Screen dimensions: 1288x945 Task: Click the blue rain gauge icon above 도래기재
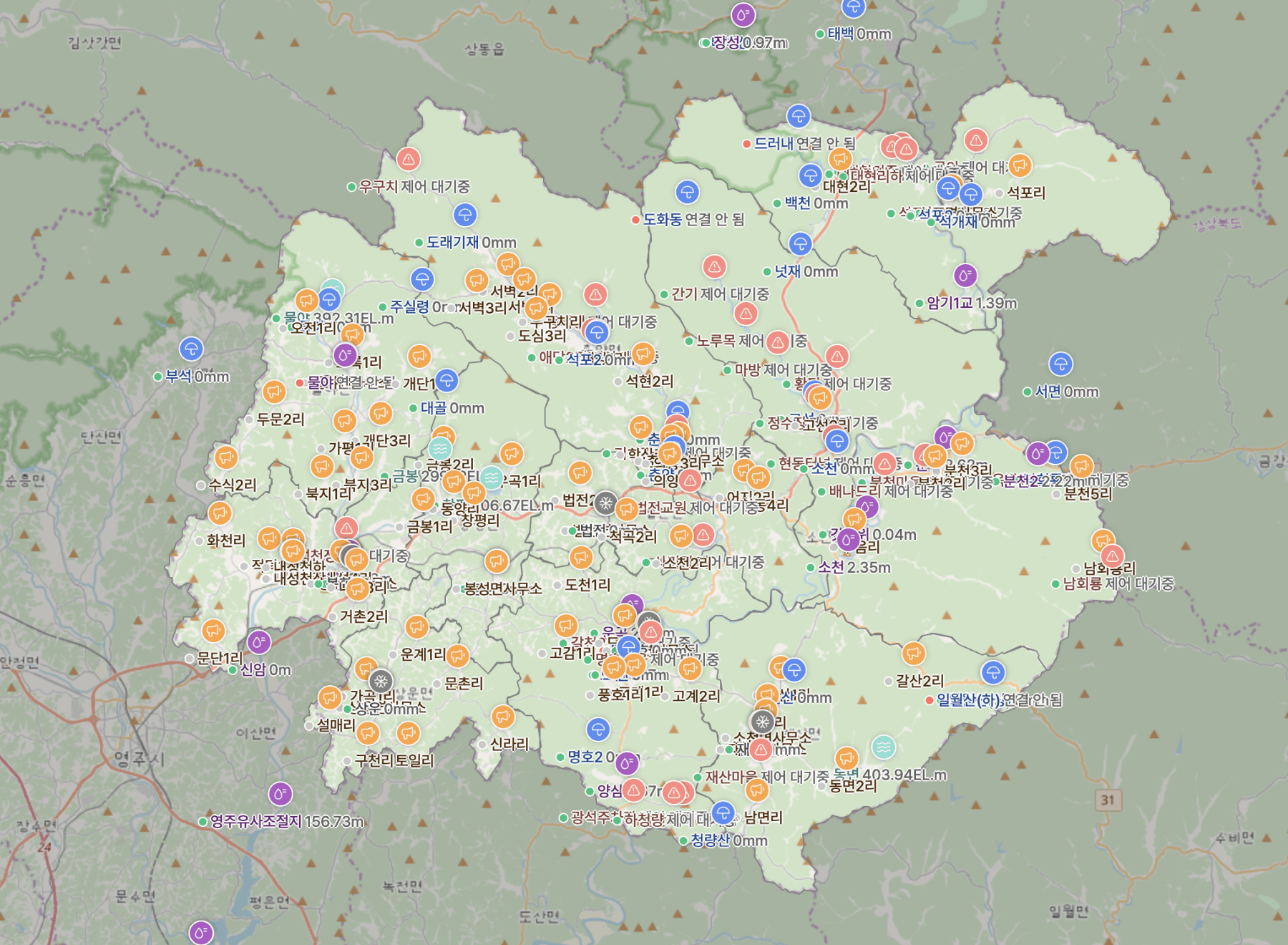click(465, 215)
